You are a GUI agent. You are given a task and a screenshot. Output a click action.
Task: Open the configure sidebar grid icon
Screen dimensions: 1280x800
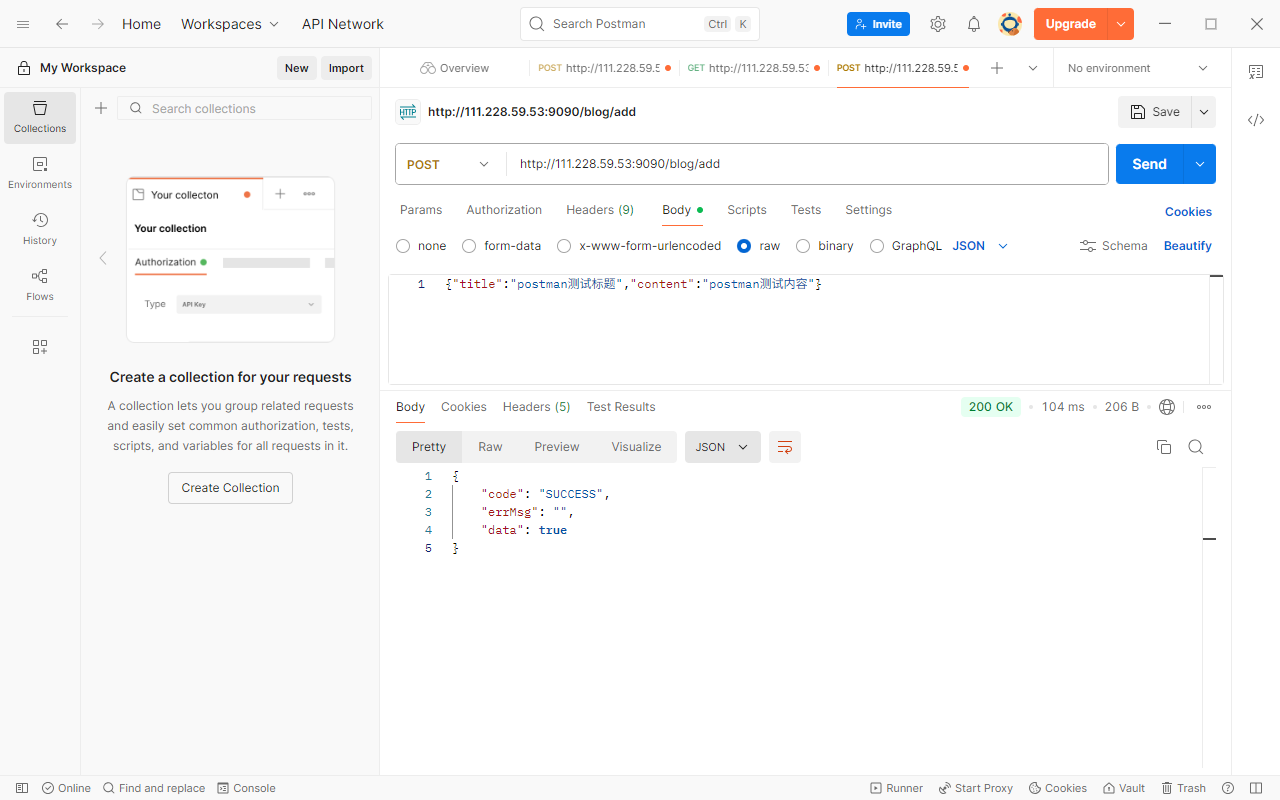click(40, 347)
